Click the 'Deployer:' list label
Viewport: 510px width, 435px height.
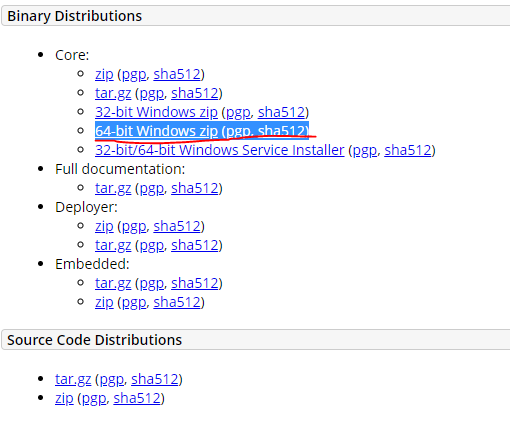coord(86,207)
